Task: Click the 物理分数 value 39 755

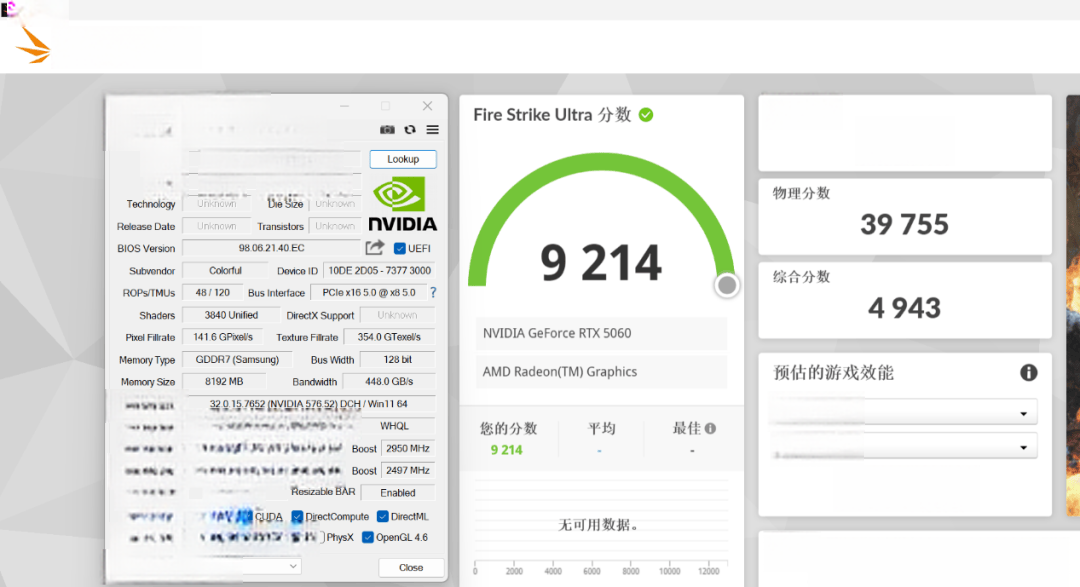Action: 904,225
